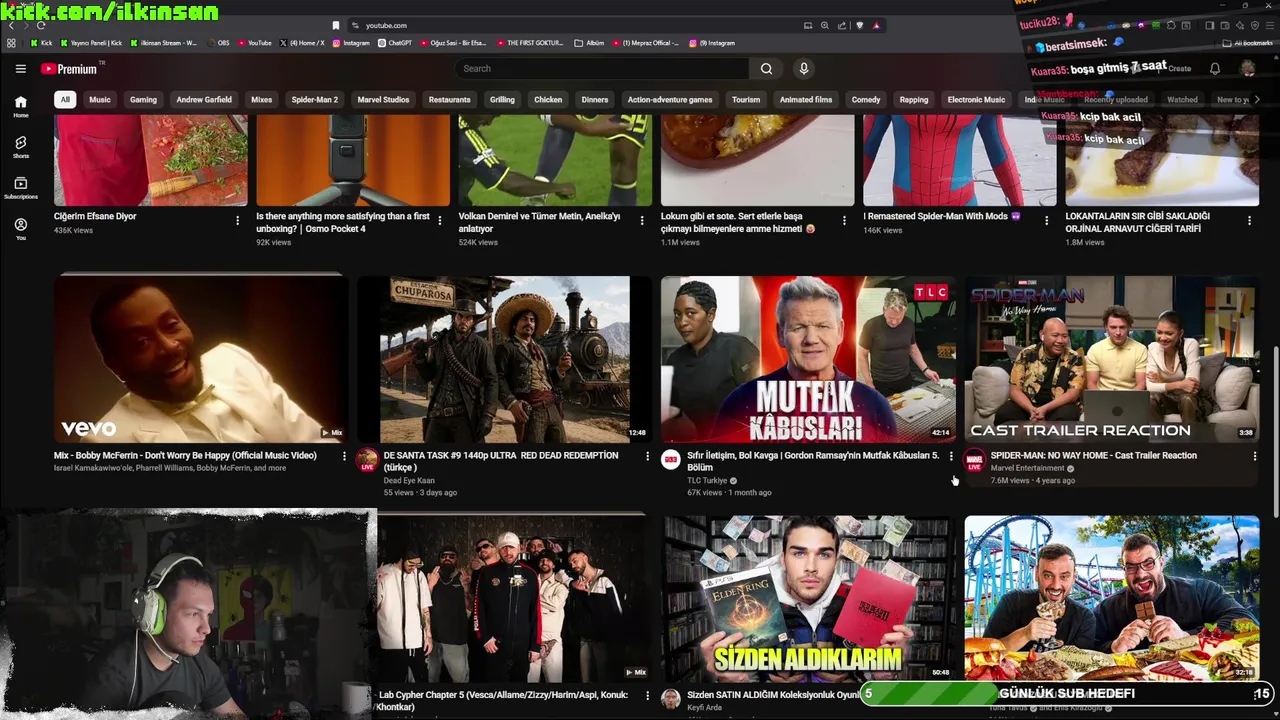
Task: Open the Home sidebar item
Action: [x=20, y=106]
